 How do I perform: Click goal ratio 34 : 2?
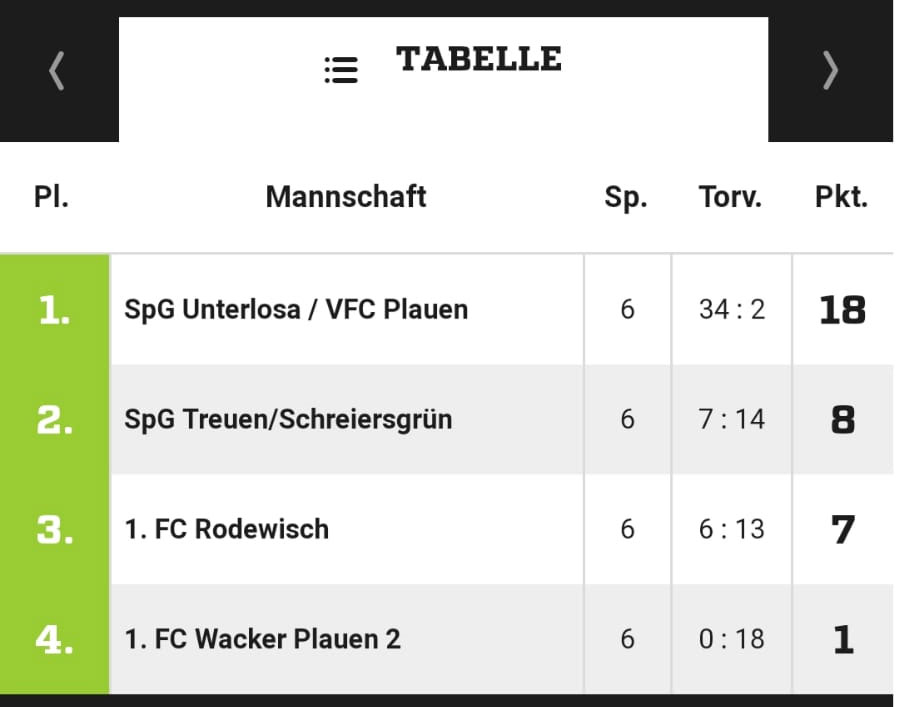tap(732, 310)
